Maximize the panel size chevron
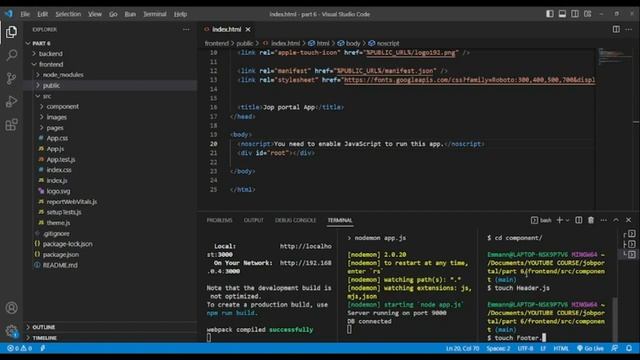The image size is (640, 360). pos(616,220)
